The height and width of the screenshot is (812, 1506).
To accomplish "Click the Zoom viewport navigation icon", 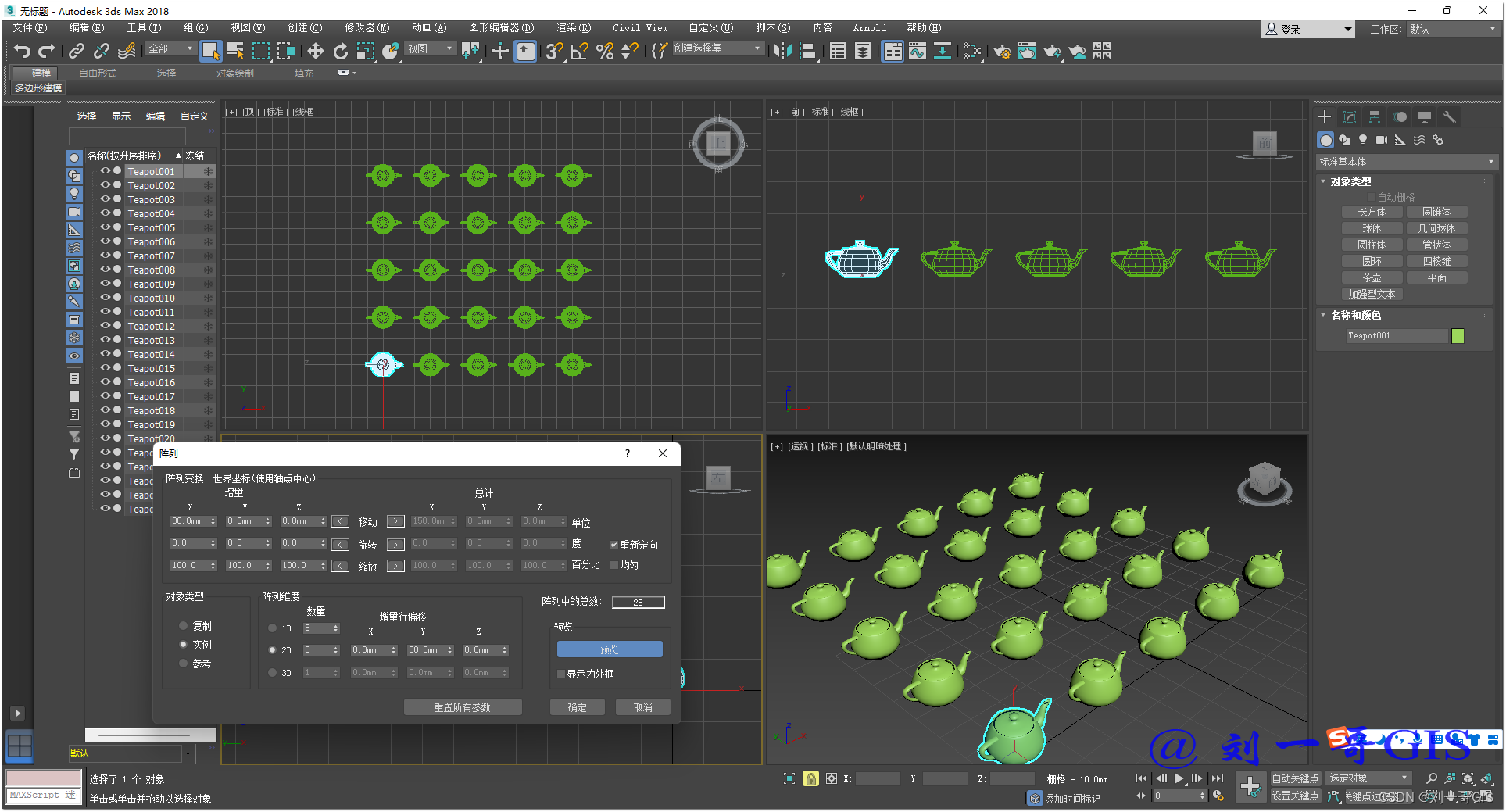I will pyautogui.click(x=1432, y=778).
